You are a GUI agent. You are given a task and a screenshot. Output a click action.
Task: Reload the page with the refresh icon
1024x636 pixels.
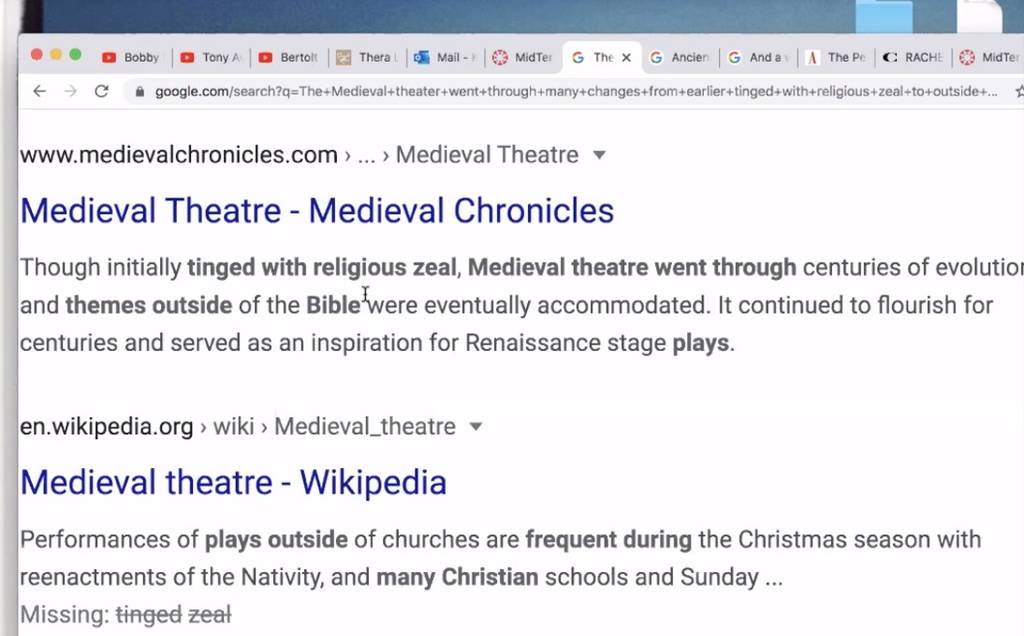(101, 91)
